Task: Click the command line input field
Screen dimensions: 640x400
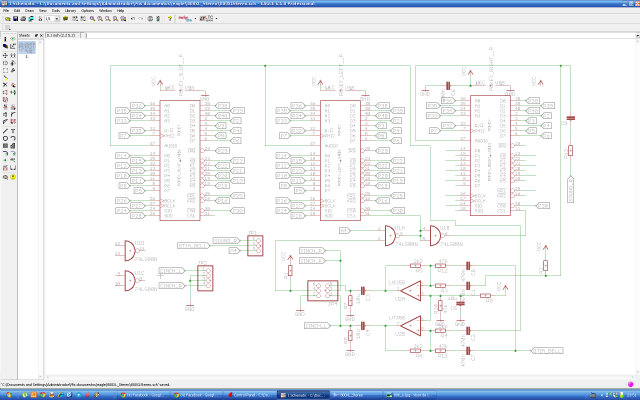Action: click(x=359, y=36)
